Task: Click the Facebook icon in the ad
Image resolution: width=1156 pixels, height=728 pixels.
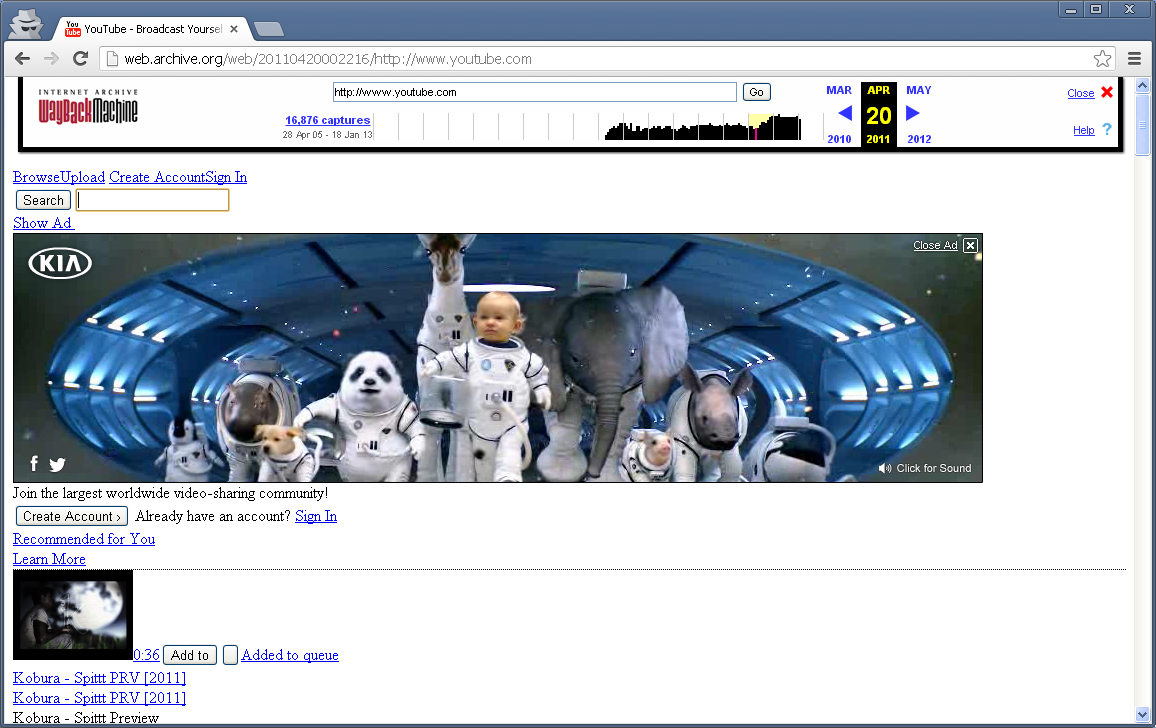Action: pyautogui.click(x=34, y=463)
